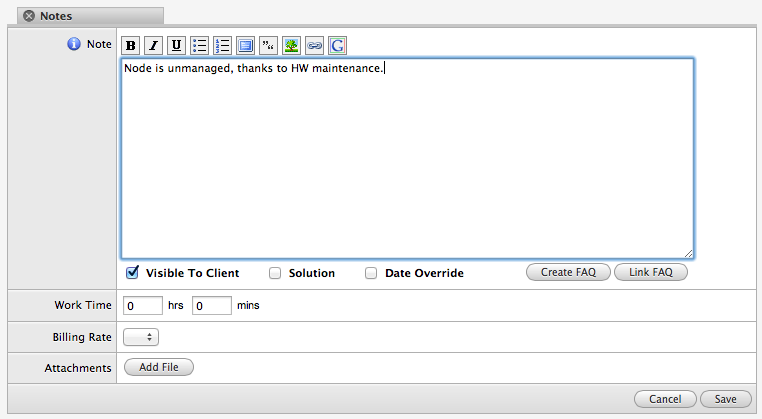Click the 'Attachments' label
Viewport: 762px width, 419px height.
[x=78, y=368]
